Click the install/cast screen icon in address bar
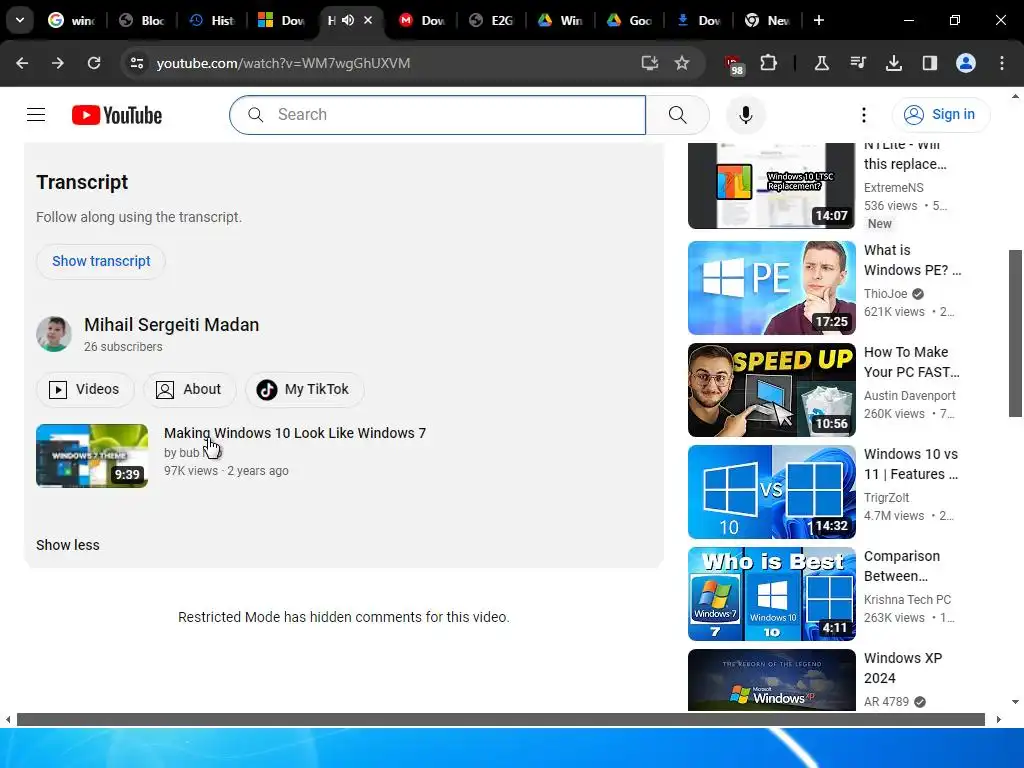The width and height of the screenshot is (1024, 768). [649, 63]
